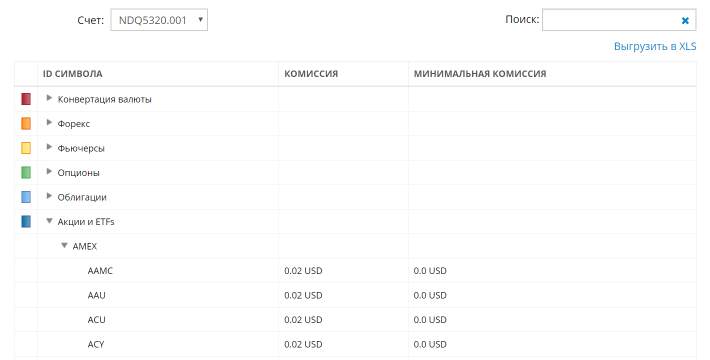710x360 pixels.
Task: Click the Выгрузить в XLS link
Action: 655,46
